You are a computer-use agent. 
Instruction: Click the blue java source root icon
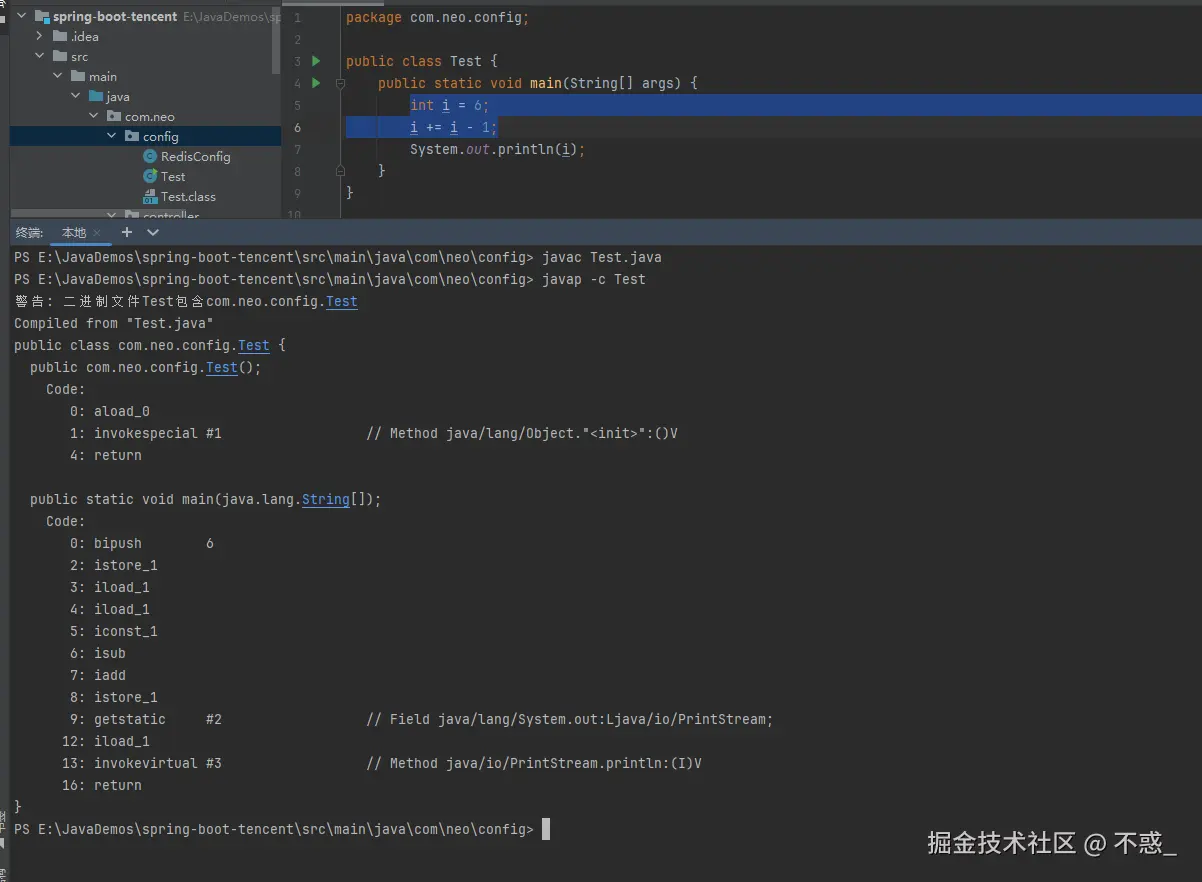click(96, 96)
